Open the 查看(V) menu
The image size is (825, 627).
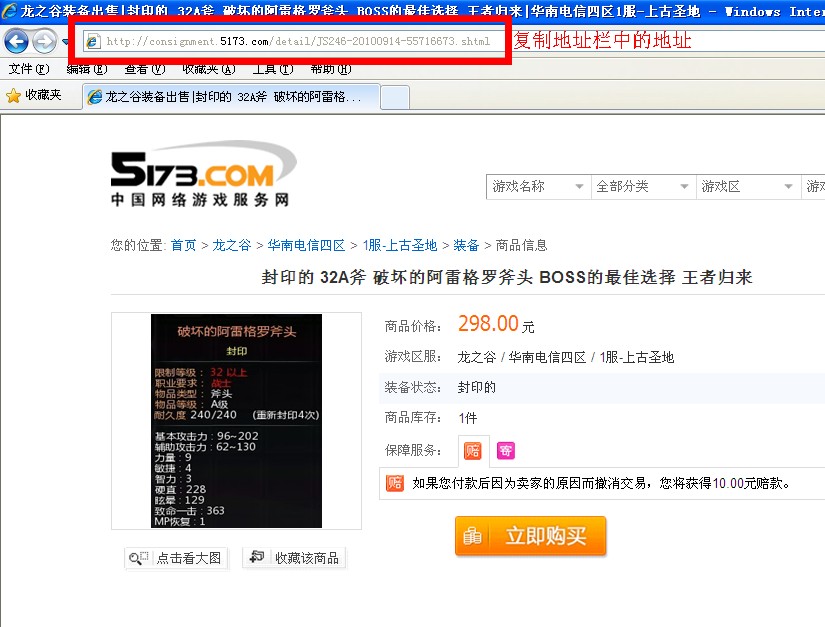(145, 69)
